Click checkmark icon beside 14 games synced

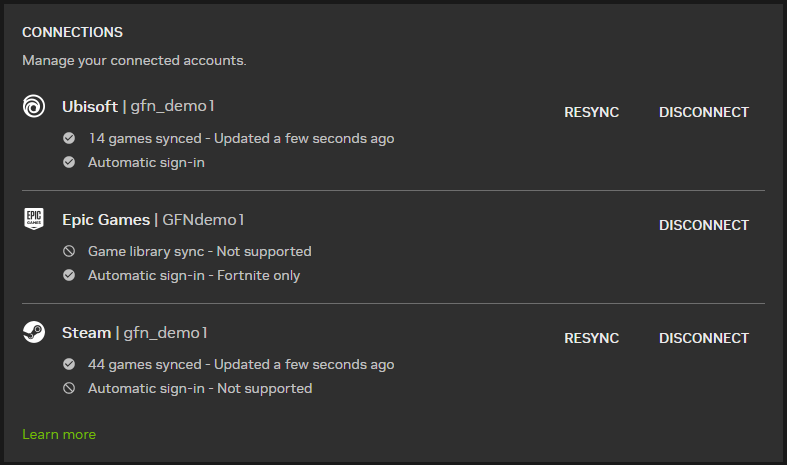(x=69, y=138)
